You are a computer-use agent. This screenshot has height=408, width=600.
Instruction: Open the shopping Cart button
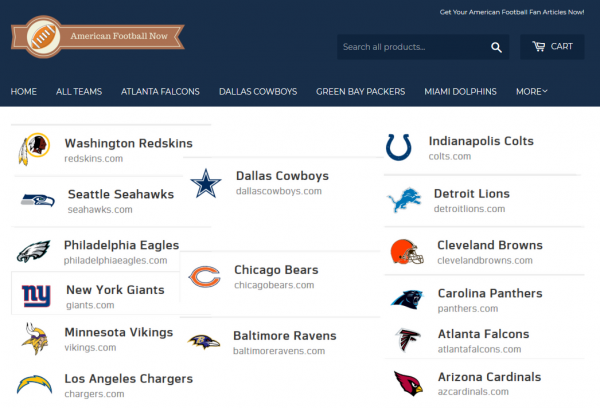[x=552, y=47]
